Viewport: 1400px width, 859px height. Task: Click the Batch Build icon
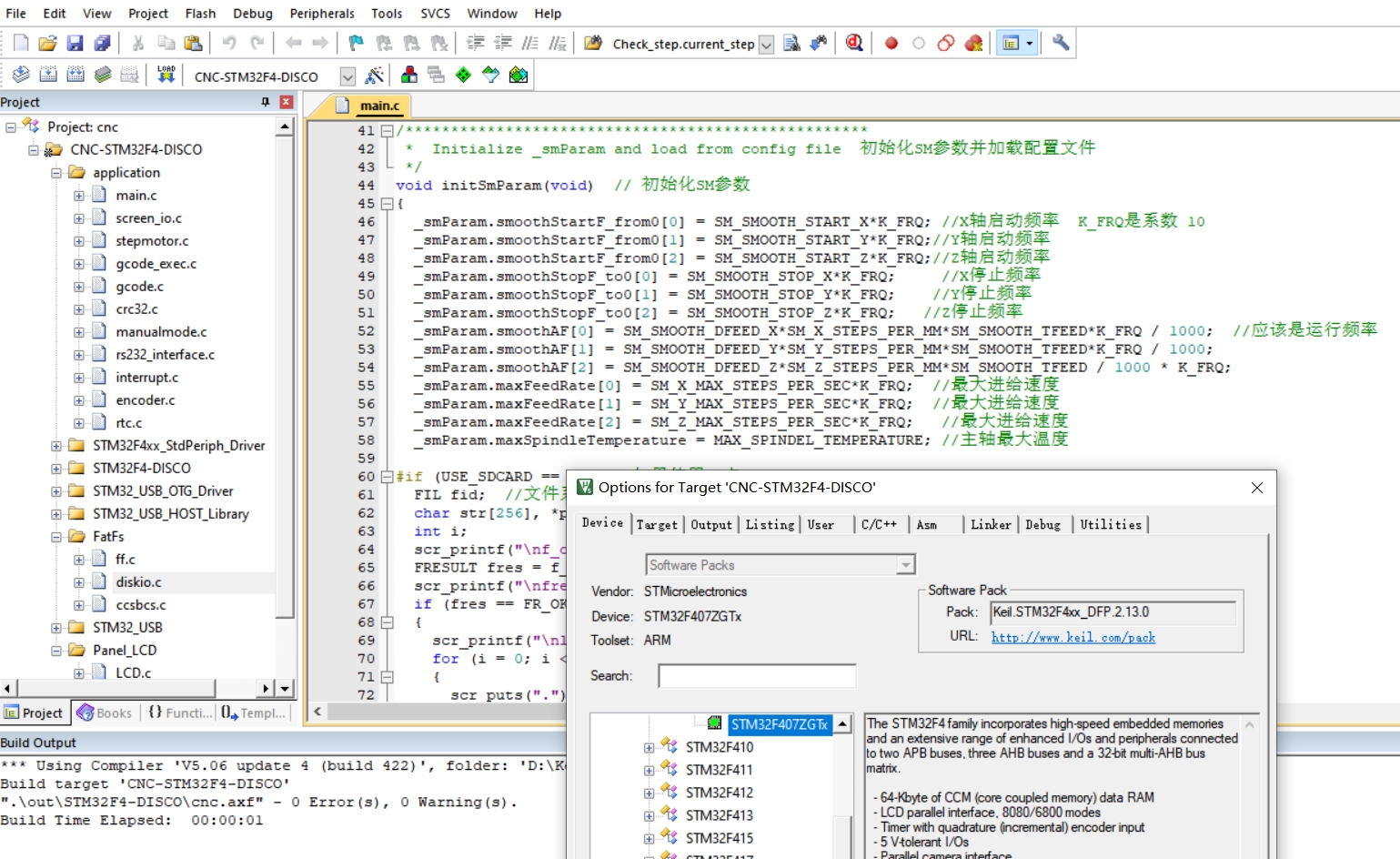[x=103, y=75]
